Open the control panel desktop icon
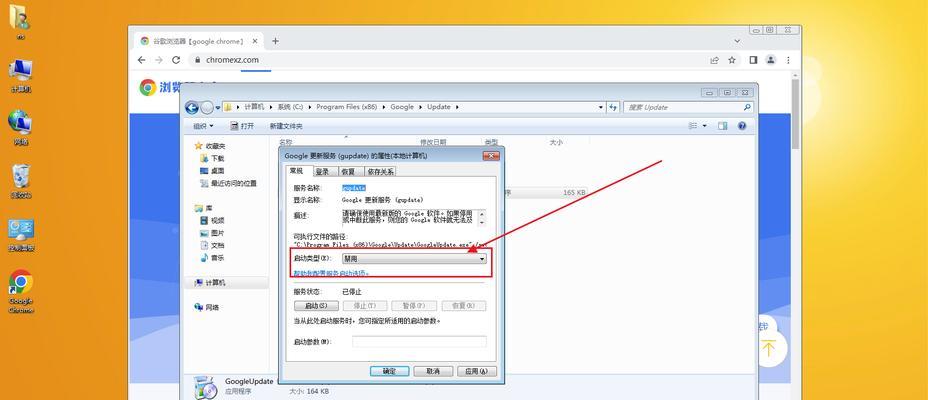The image size is (928, 400). [x=21, y=235]
